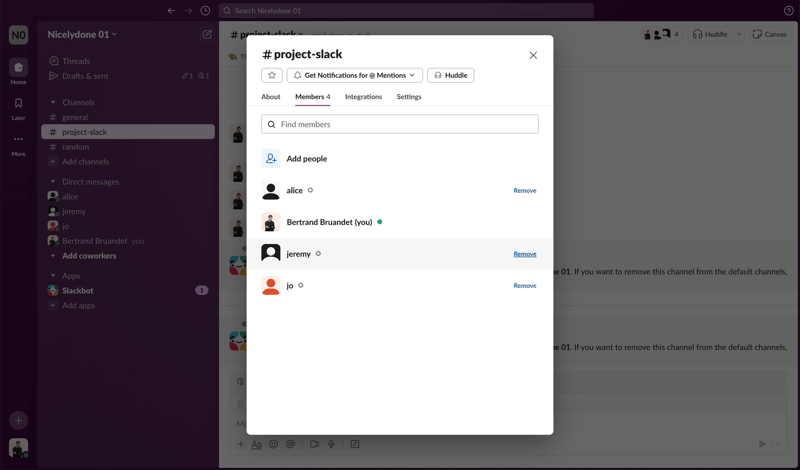
Task: Focus the Find members search field
Action: point(399,124)
